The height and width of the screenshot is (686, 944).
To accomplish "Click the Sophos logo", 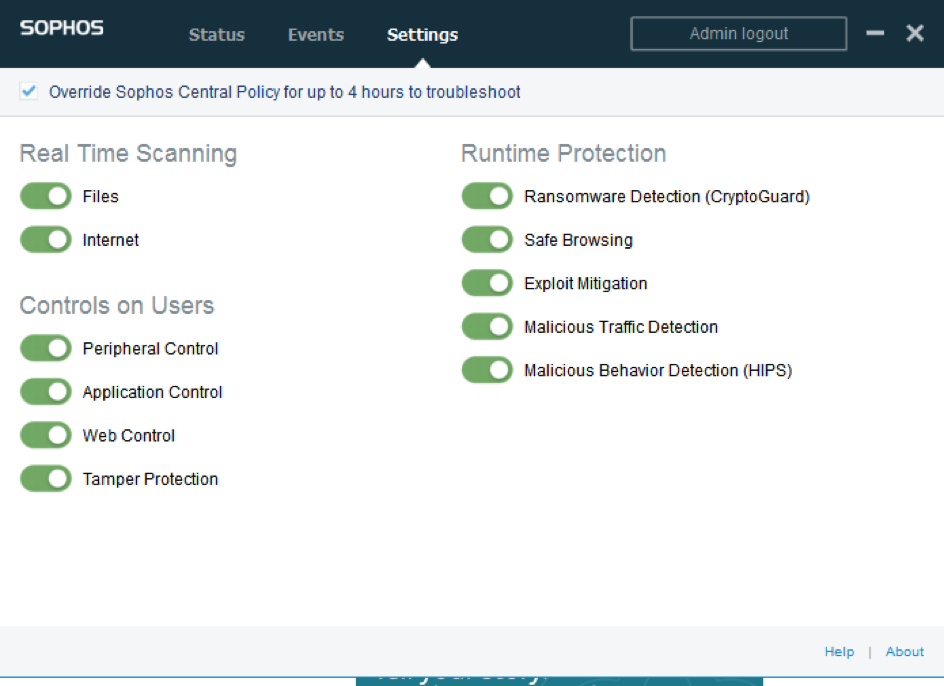I will (x=61, y=28).
